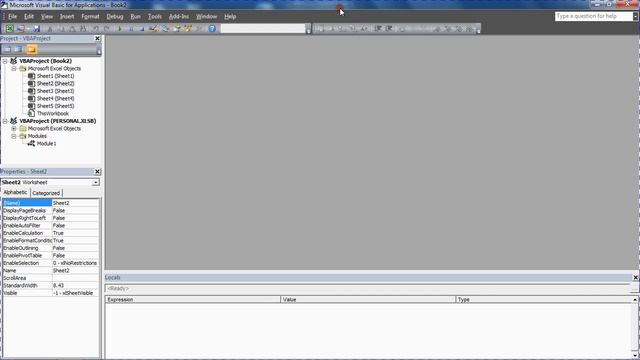This screenshot has width=640, height=360.
Task: Select Sheet3 (Sheet3) in project tree
Action: pyautogui.click(x=56, y=91)
